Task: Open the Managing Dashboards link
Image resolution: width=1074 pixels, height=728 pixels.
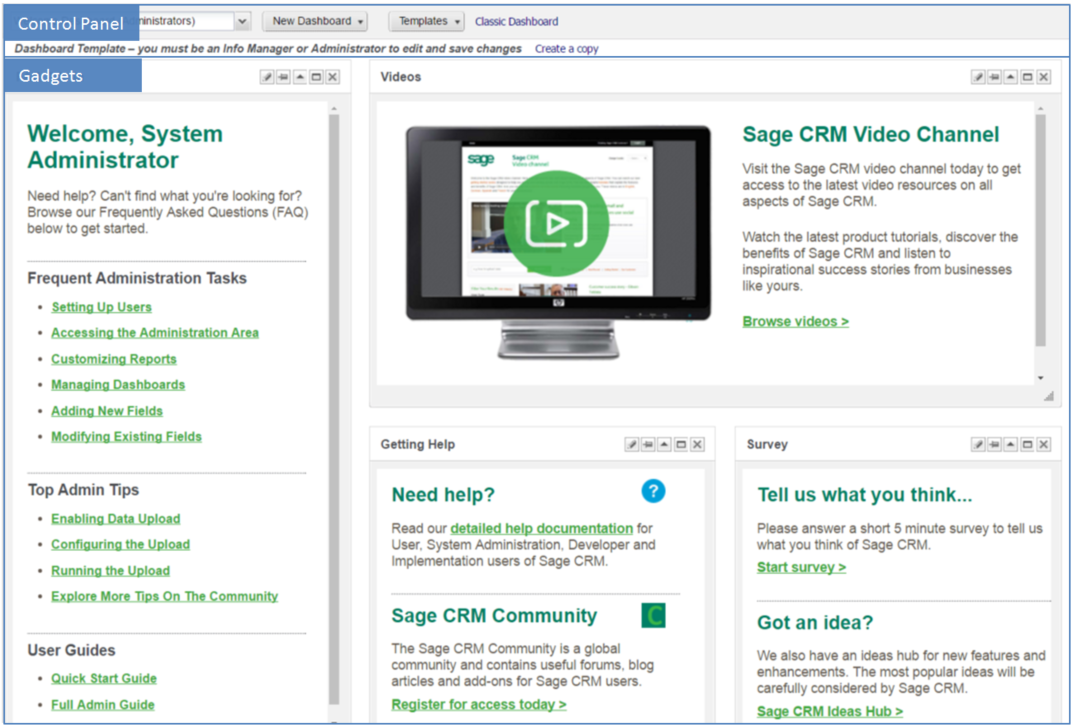Action: coord(118,385)
